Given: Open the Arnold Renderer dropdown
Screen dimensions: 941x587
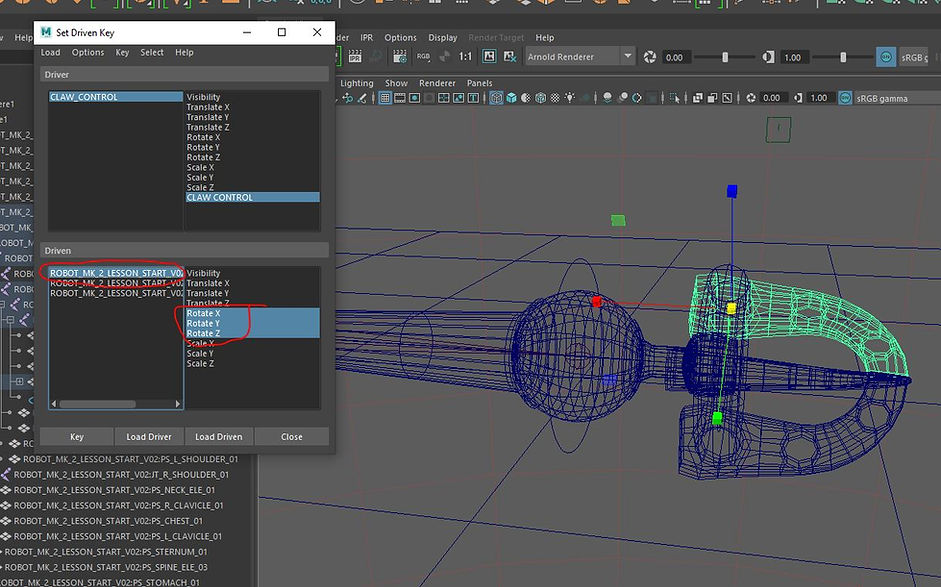Looking at the screenshot, I should 580,57.
